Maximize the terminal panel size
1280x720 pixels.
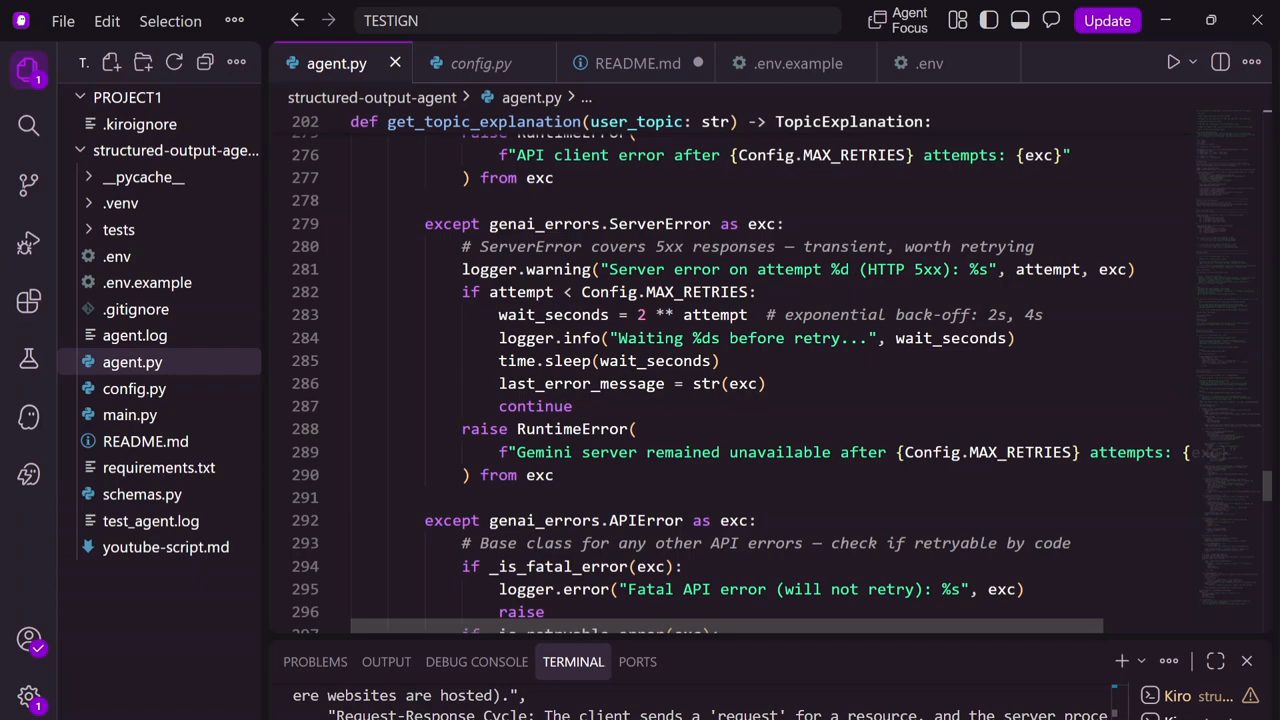[x=1215, y=661]
